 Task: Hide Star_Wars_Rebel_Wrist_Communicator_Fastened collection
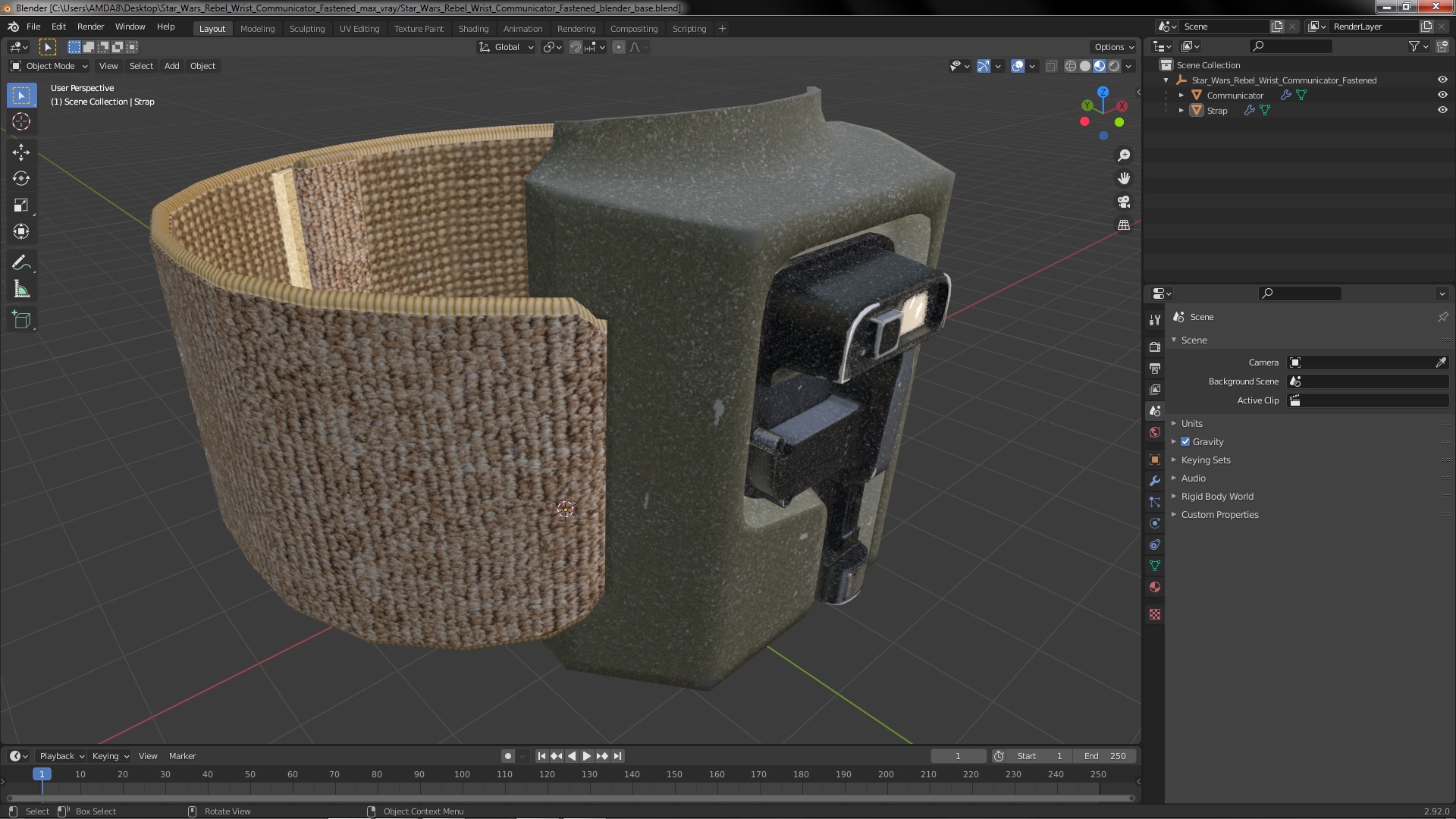pyautogui.click(x=1442, y=80)
